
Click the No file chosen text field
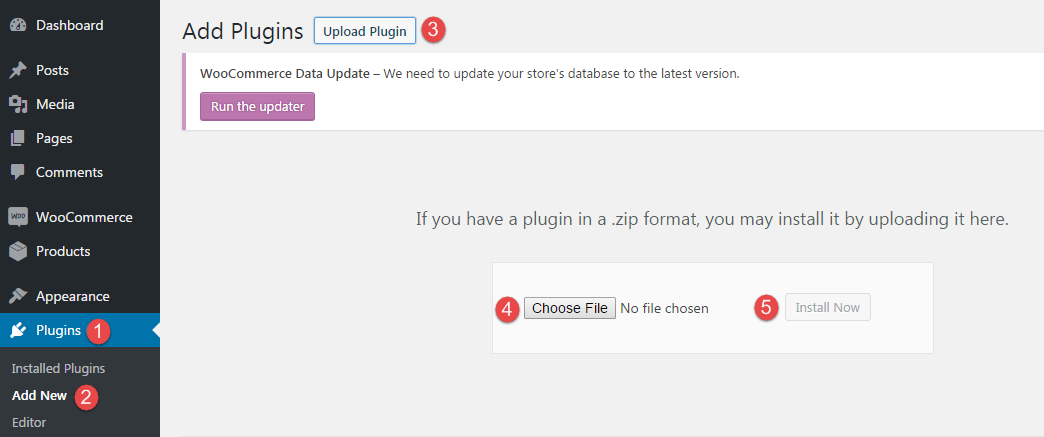click(x=664, y=308)
